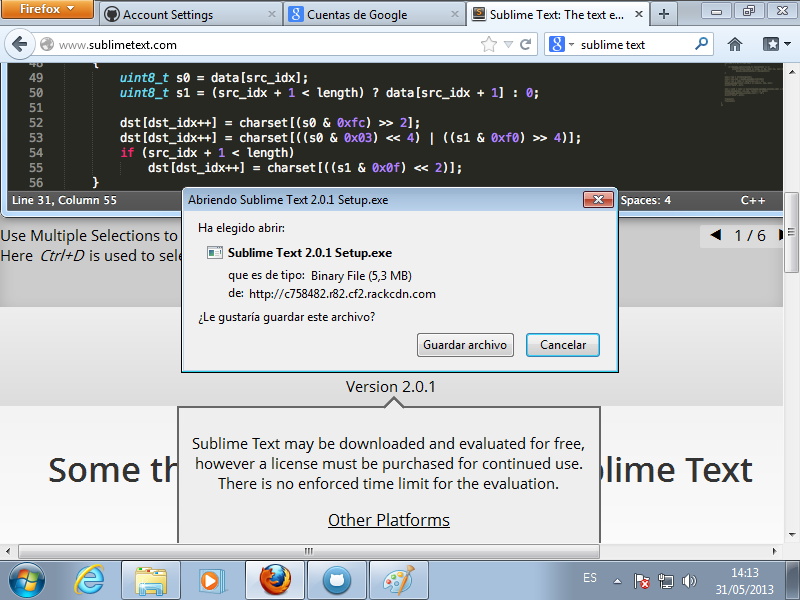Click the Version 2.0.1 label
This screenshot has height=600, width=800.
tap(390, 386)
